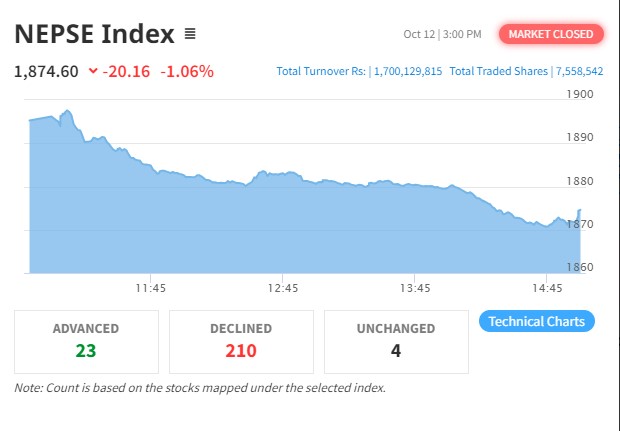Select the Advanced stocks count box
620x431 pixels.
tap(86, 340)
